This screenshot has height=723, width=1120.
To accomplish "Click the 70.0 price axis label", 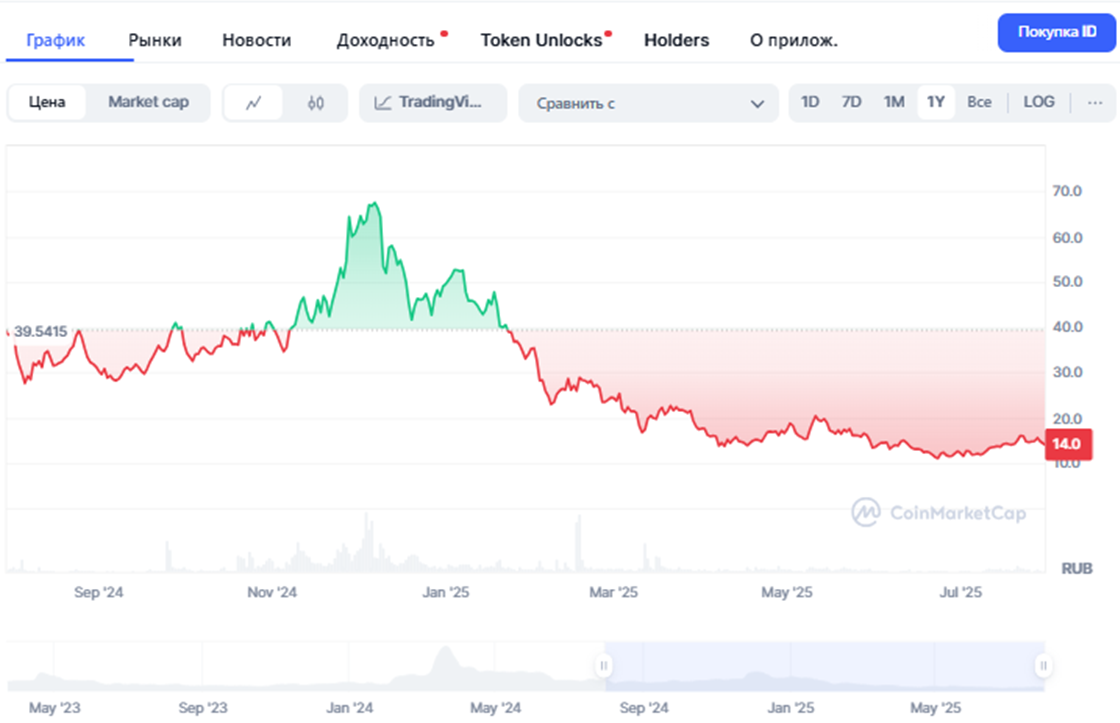I will tap(1067, 191).
